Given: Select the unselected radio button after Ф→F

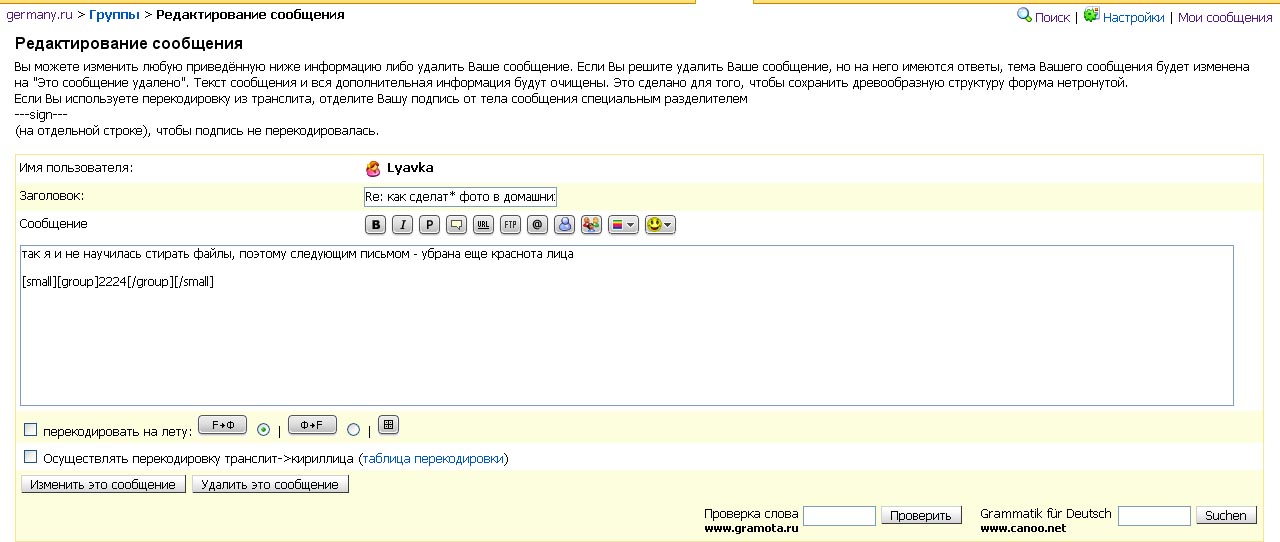Looking at the screenshot, I should (x=353, y=430).
